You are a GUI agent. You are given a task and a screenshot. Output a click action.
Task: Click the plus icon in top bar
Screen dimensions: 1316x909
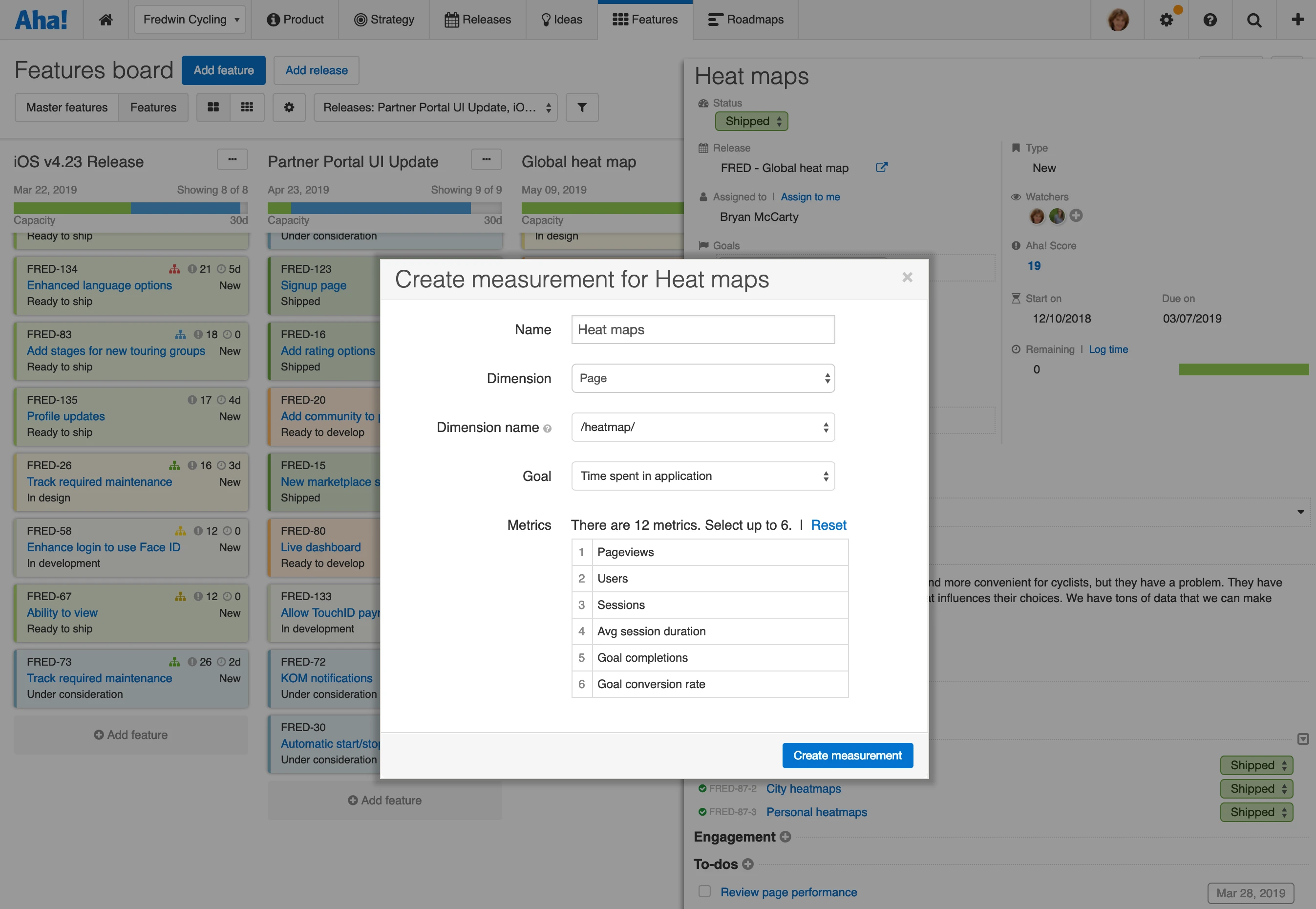click(1297, 20)
